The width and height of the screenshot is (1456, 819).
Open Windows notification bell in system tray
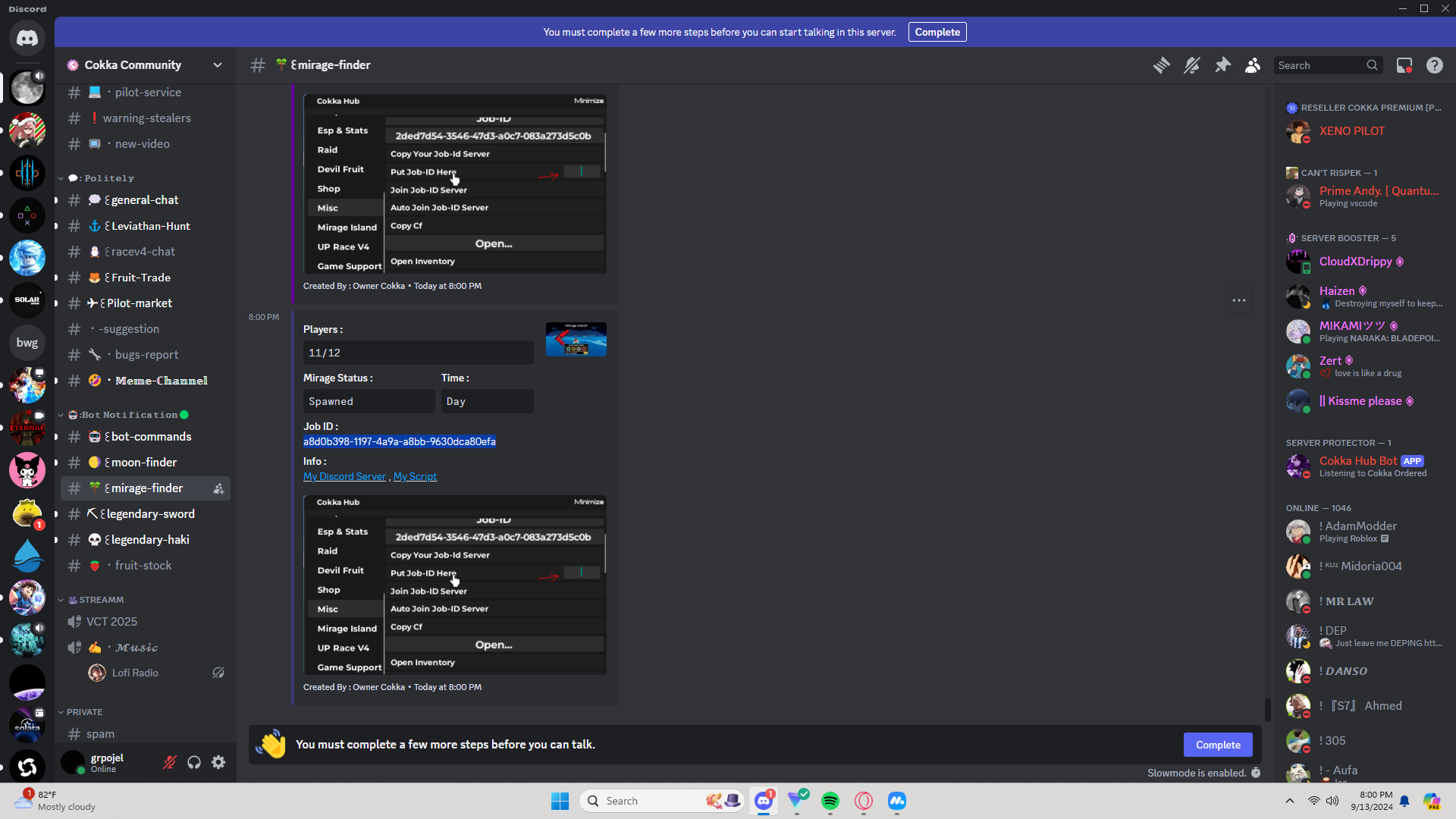1404,801
